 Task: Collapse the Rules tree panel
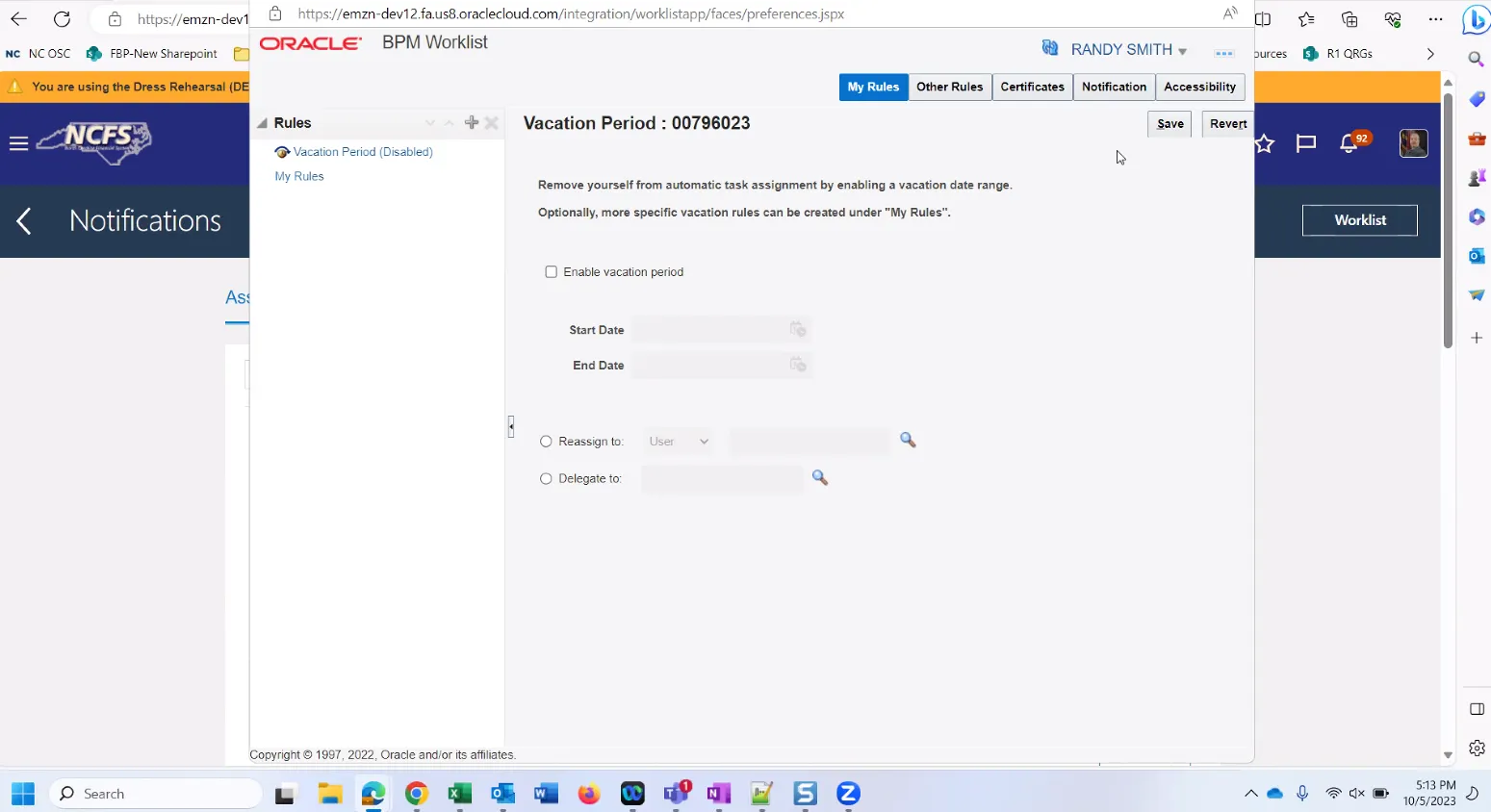click(x=262, y=123)
